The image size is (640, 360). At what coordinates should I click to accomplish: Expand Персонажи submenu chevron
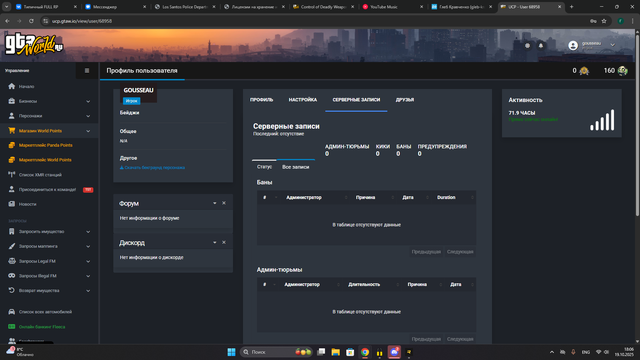click(88, 116)
